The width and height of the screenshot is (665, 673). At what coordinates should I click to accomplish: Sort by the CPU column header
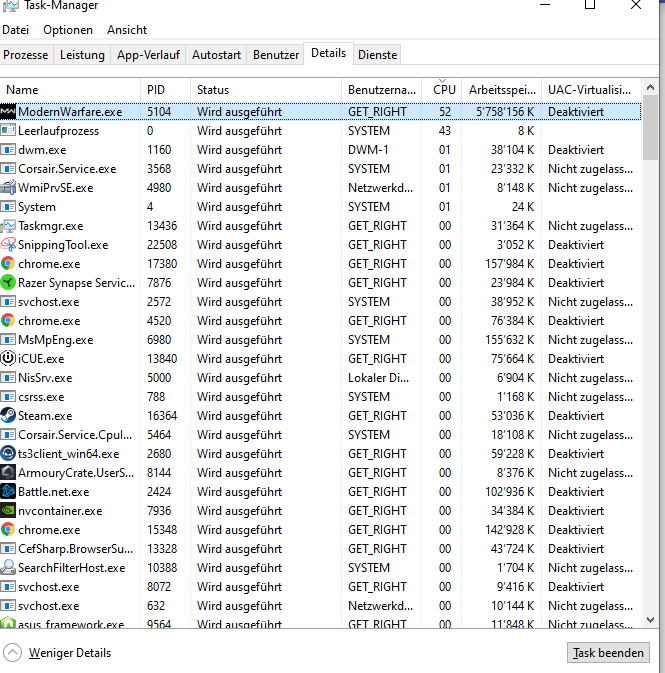[x=442, y=90]
